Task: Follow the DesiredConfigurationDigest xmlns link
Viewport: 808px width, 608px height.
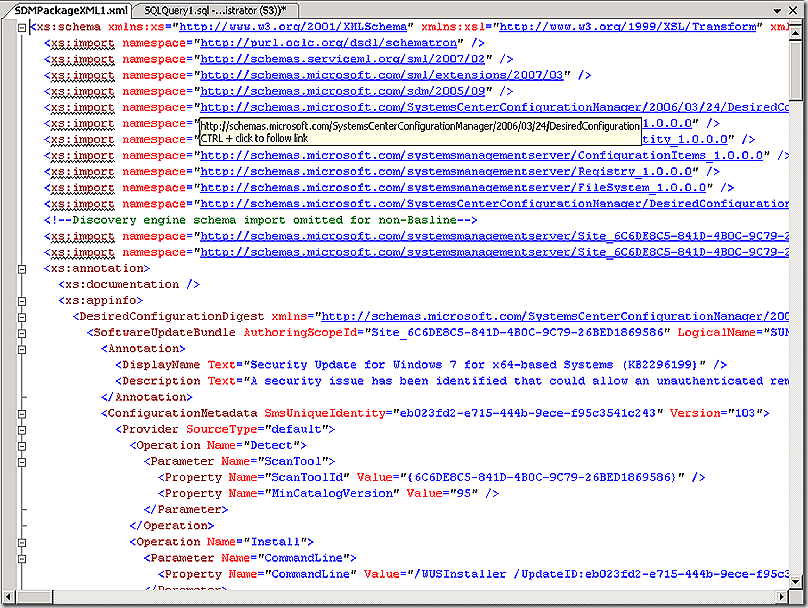Action: coord(555,316)
